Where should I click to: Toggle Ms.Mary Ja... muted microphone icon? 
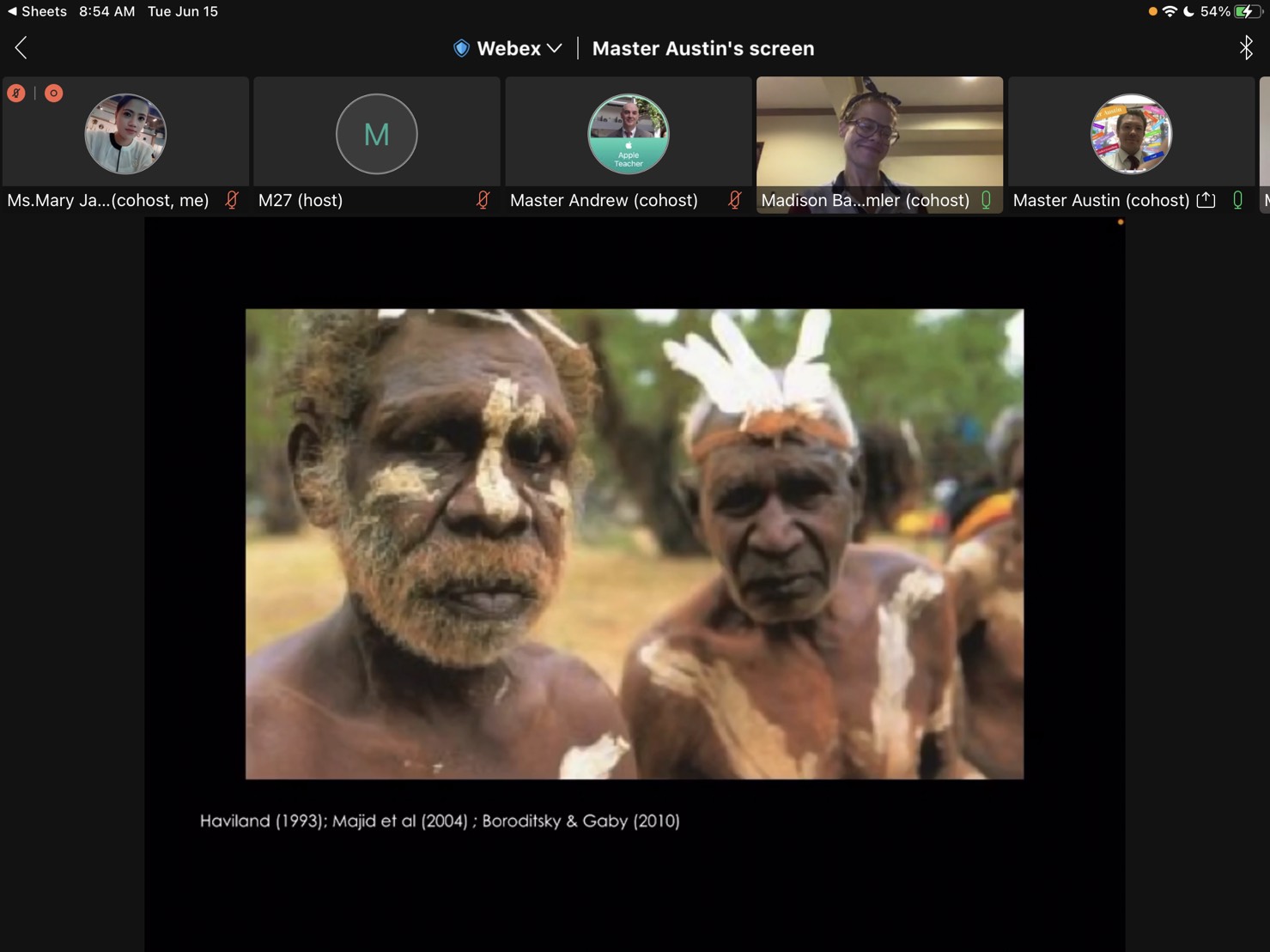[x=232, y=200]
